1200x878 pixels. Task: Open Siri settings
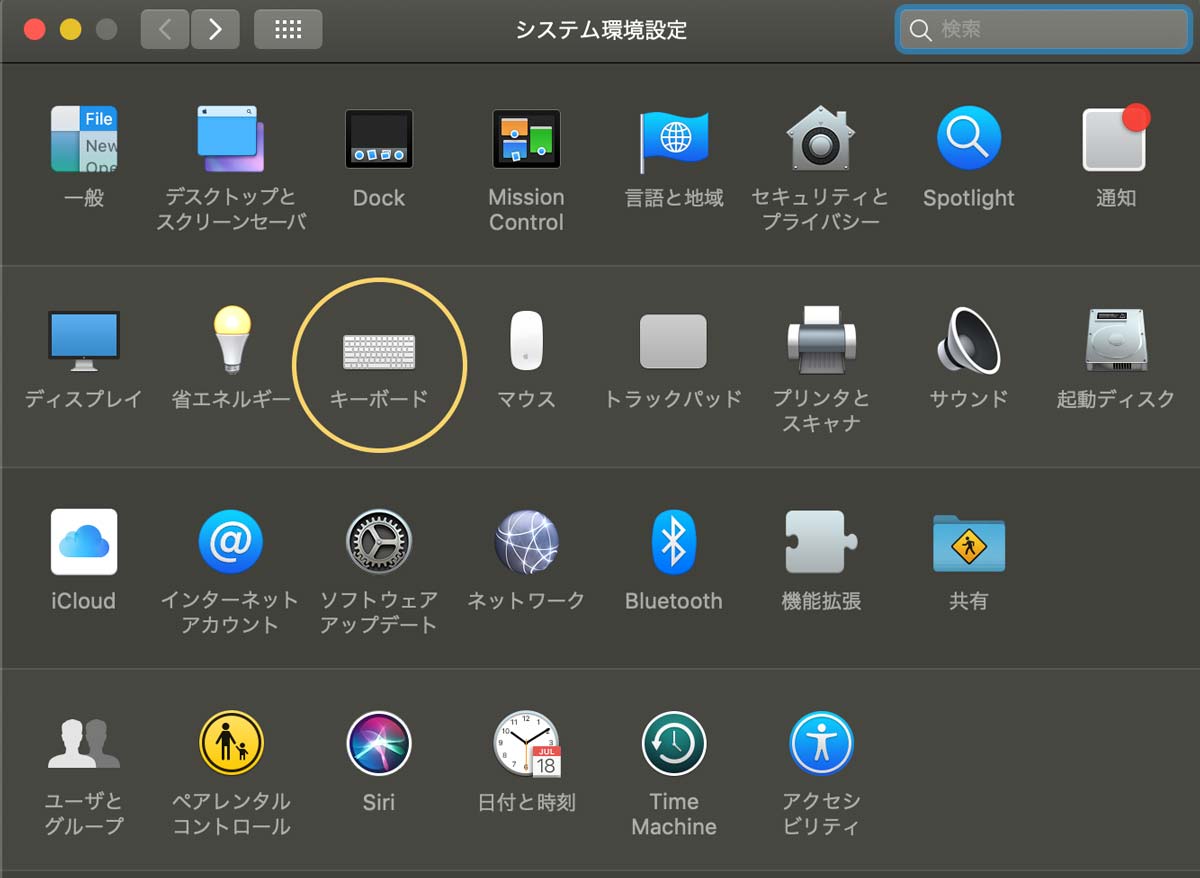[x=378, y=745]
